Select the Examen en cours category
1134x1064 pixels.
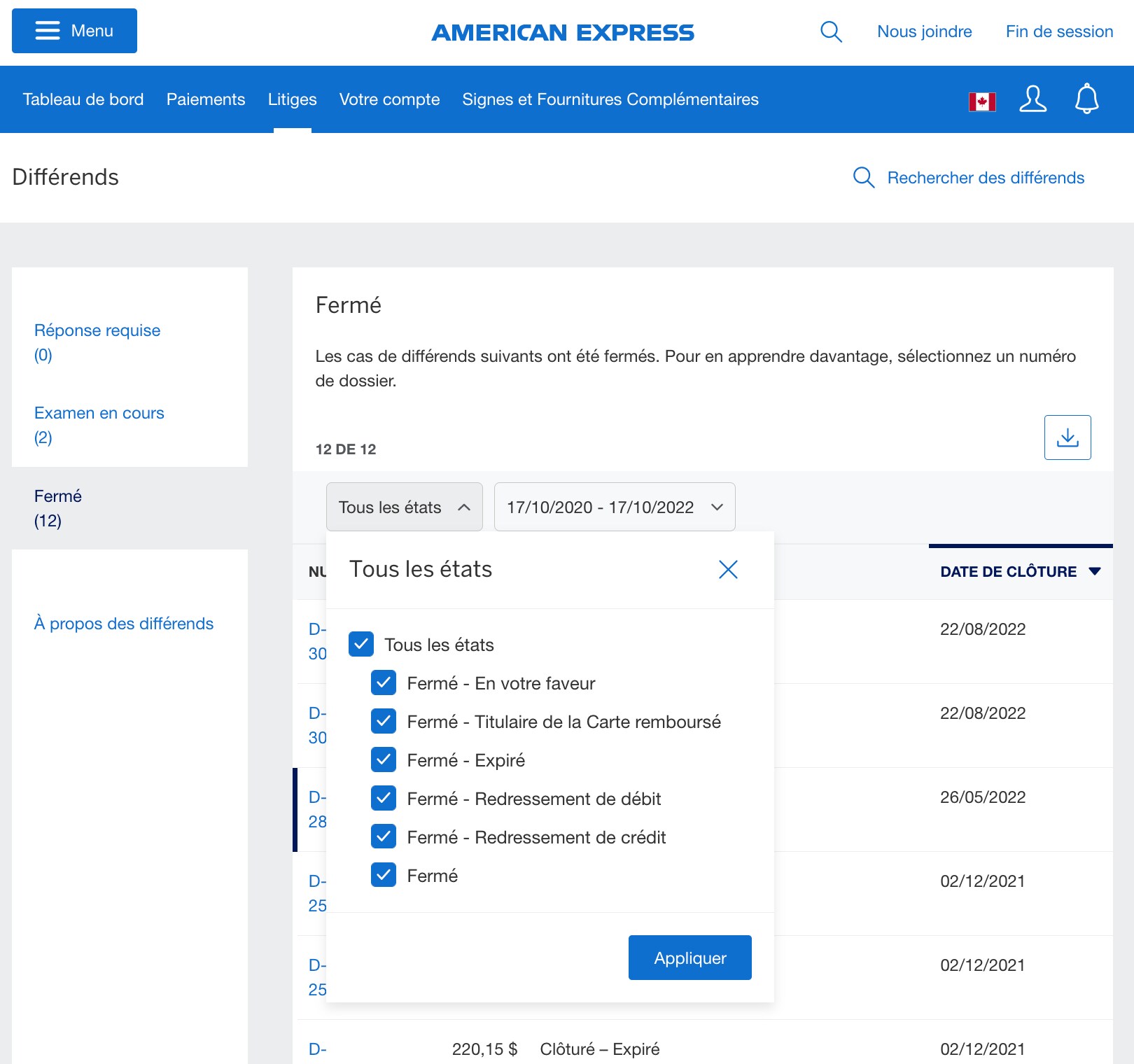(x=99, y=413)
